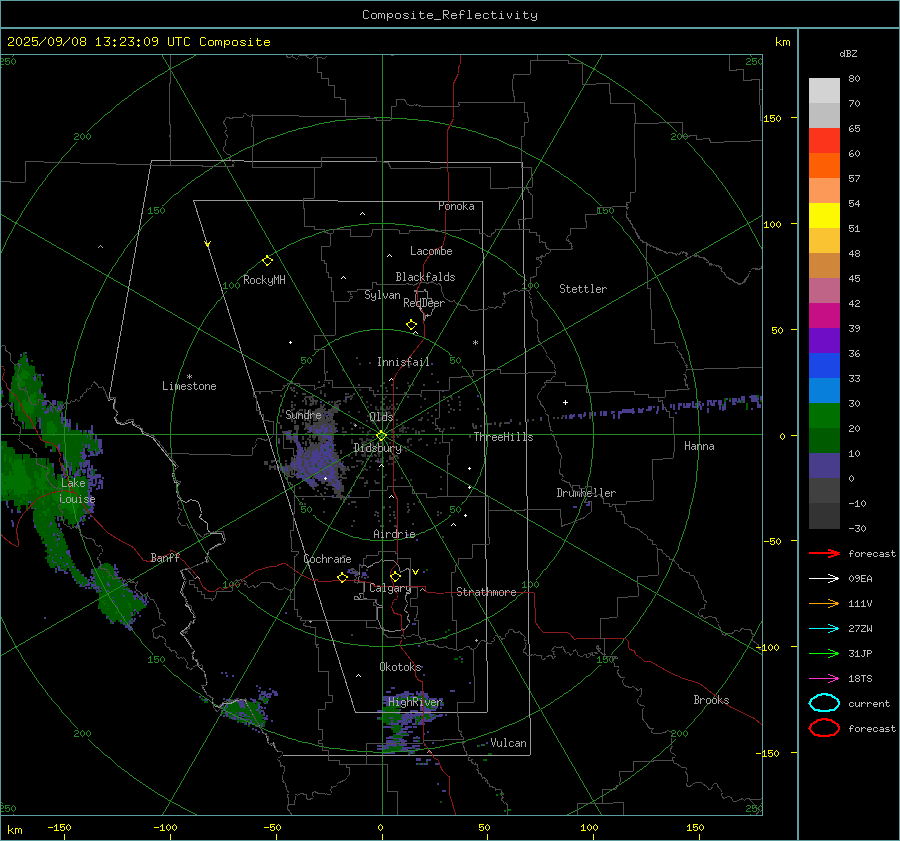
Task: Click the Stettler label
Action: pyautogui.click(x=583, y=289)
